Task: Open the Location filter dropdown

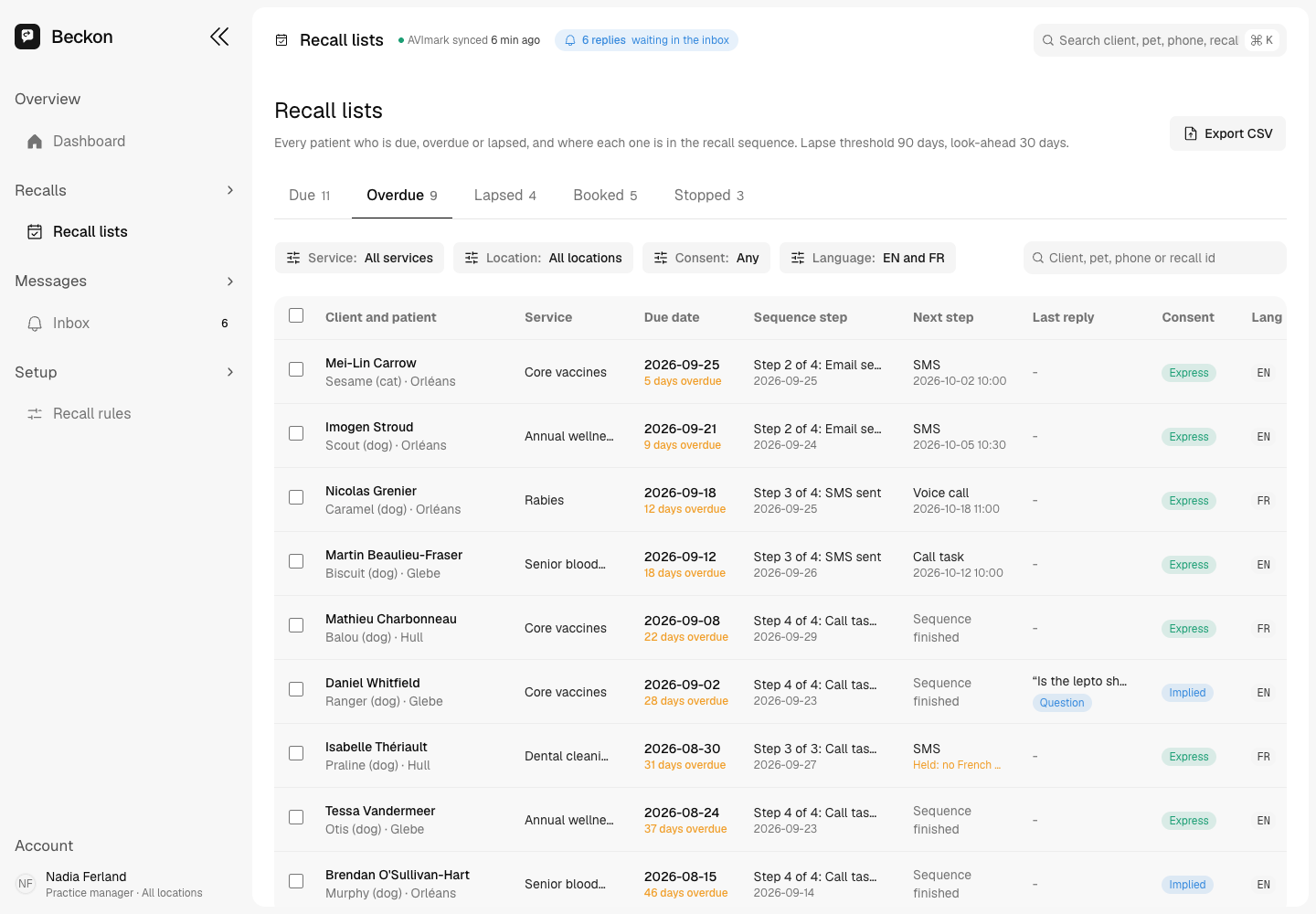Action: 543,258
